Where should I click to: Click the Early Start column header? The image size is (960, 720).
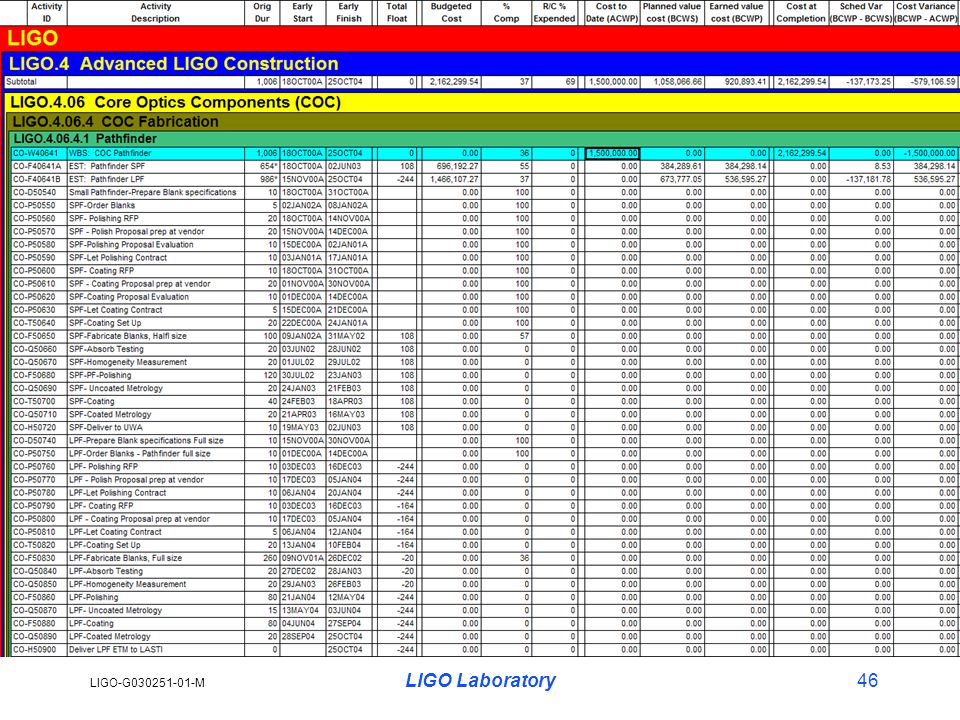(302, 13)
